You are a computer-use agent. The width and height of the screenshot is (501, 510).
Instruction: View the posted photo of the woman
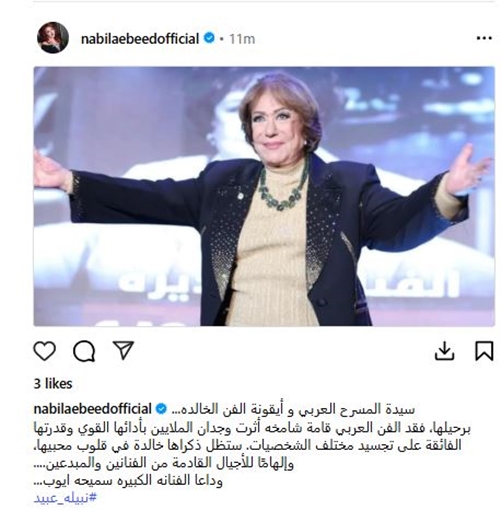click(264, 196)
